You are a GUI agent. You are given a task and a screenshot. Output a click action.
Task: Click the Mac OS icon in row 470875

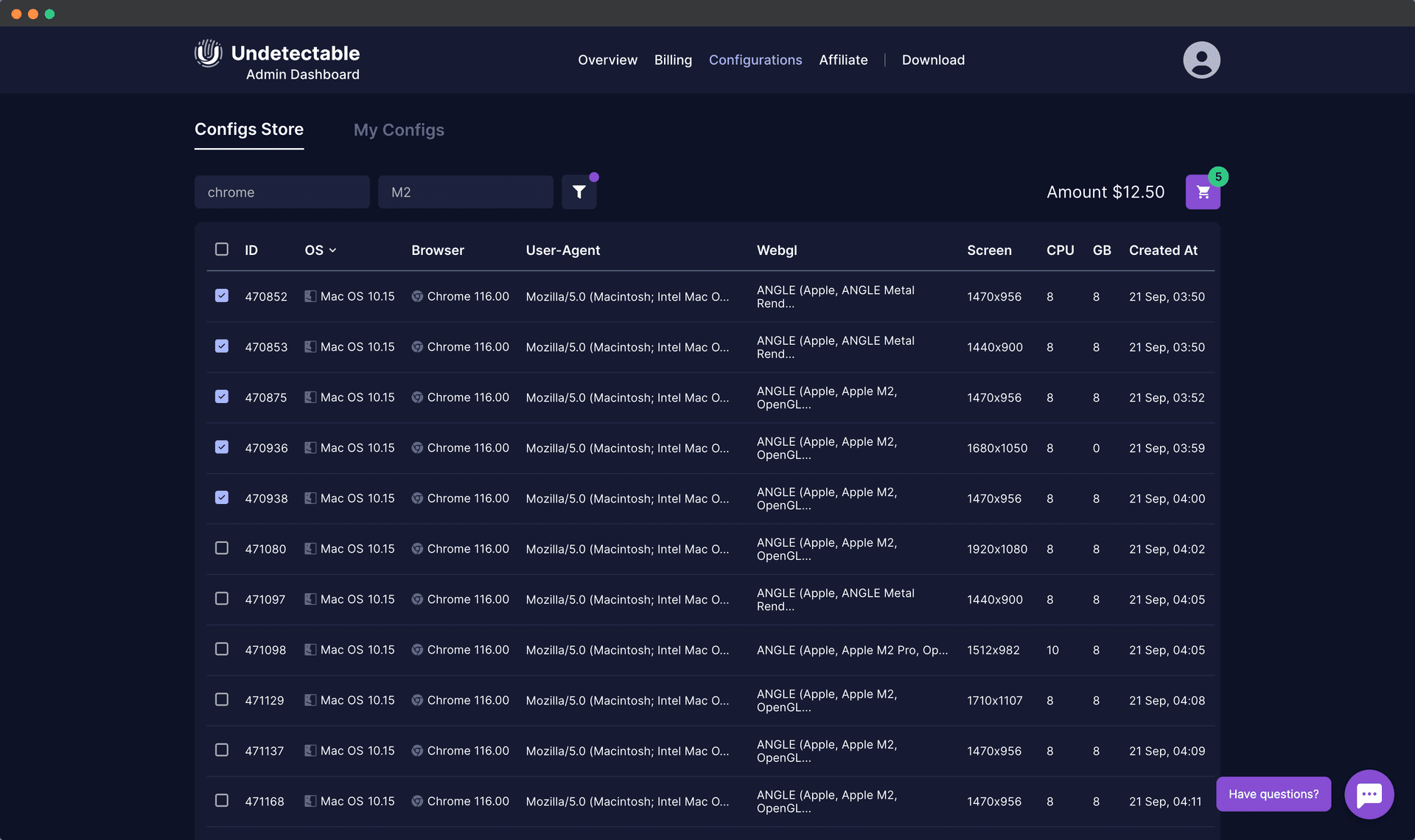click(x=310, y=397)
